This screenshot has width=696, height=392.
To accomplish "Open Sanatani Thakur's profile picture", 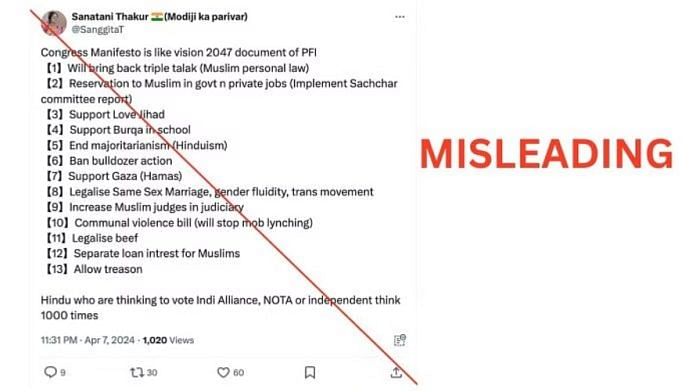I will [54, 23].
